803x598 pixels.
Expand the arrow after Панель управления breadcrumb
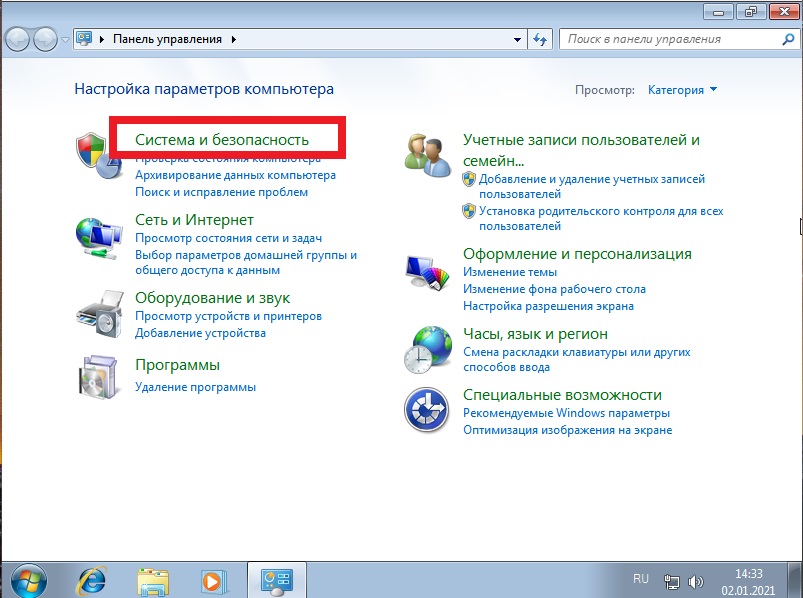[x=234, y=39]
